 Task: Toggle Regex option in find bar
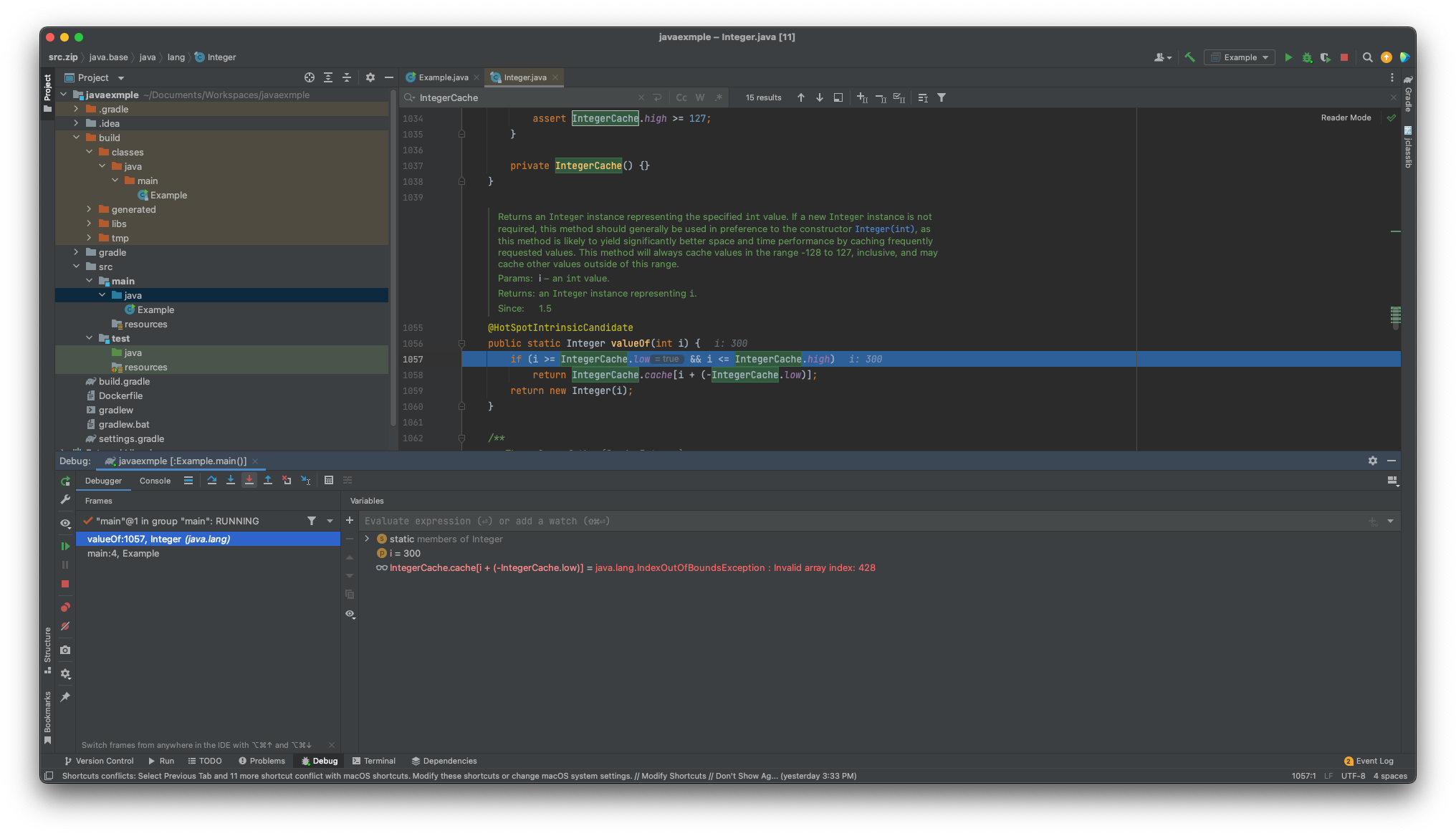point(719,97)
